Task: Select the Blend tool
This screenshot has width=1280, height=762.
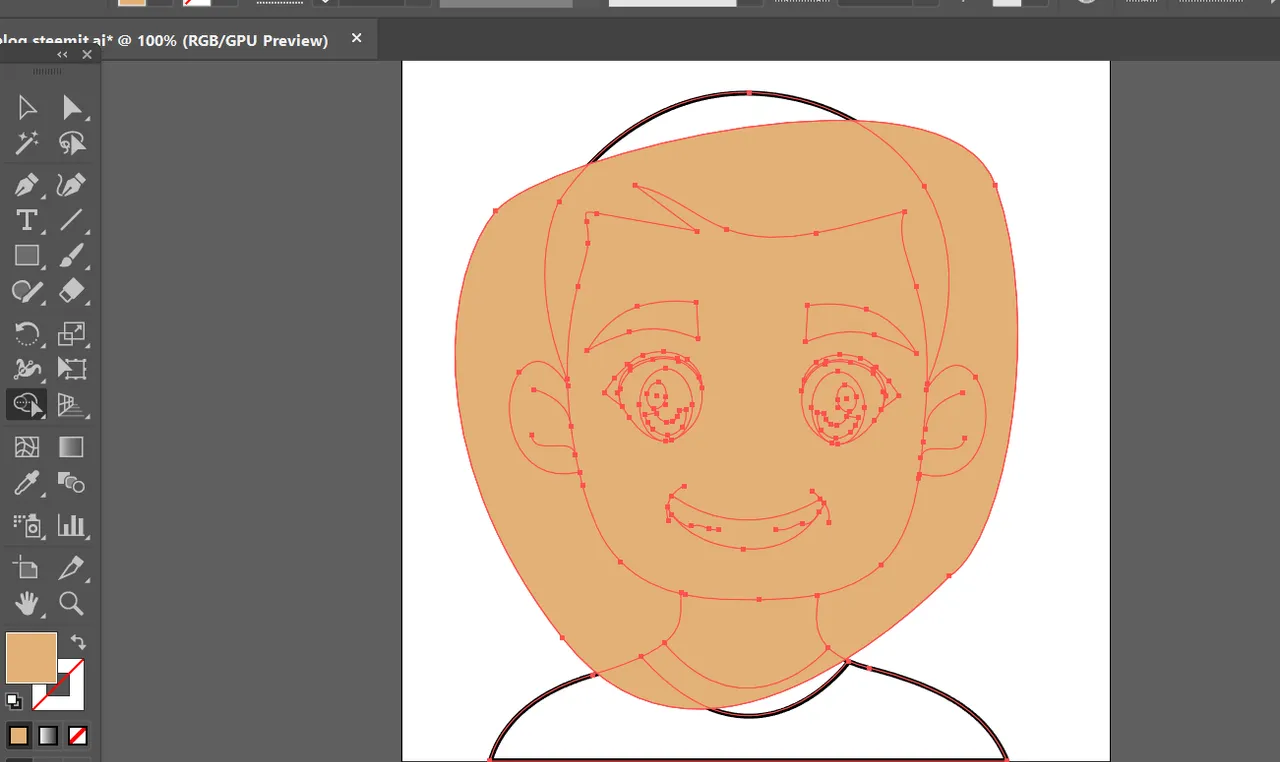Action: coord(71,483)
